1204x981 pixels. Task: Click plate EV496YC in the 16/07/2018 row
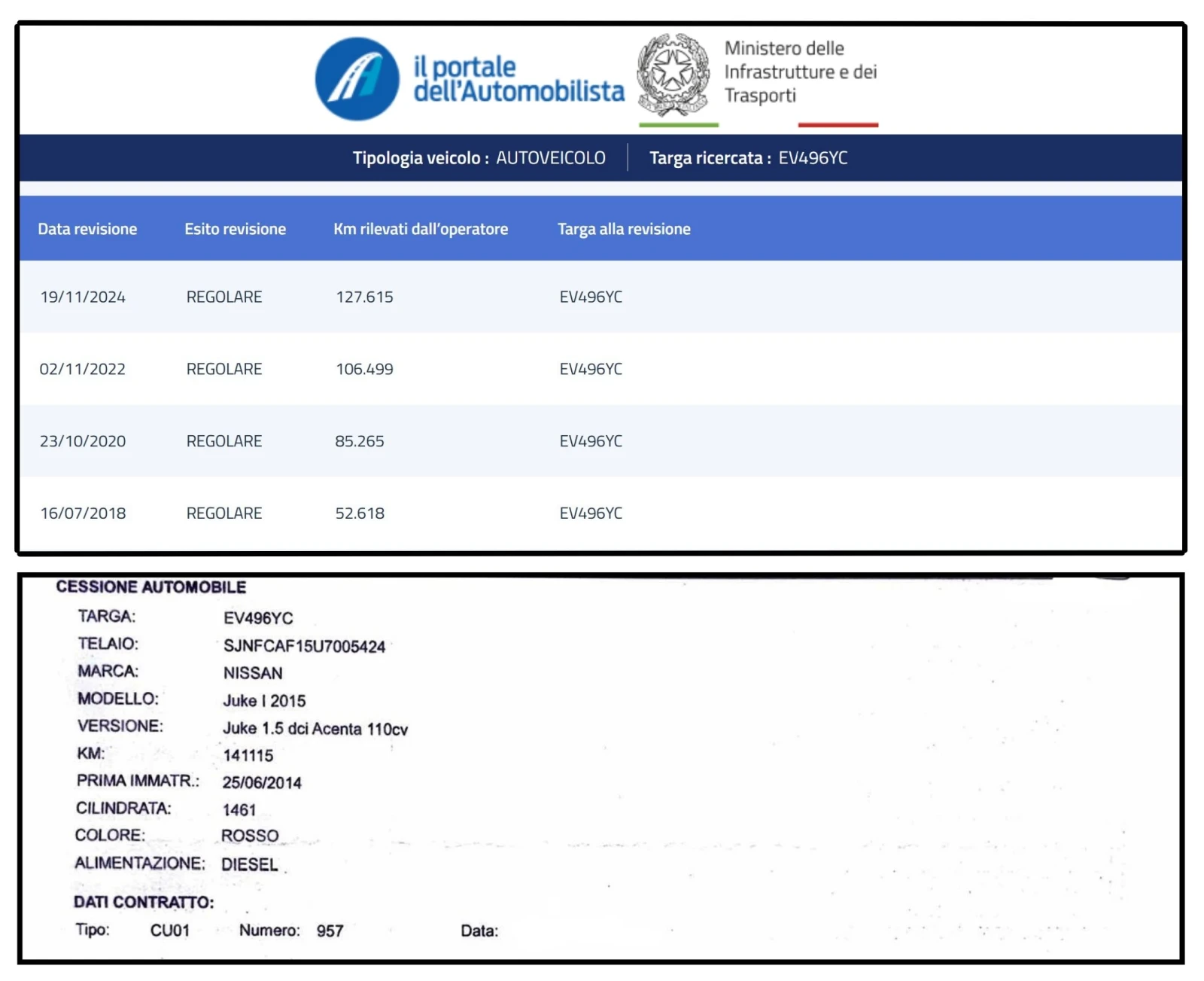[591, 513]
